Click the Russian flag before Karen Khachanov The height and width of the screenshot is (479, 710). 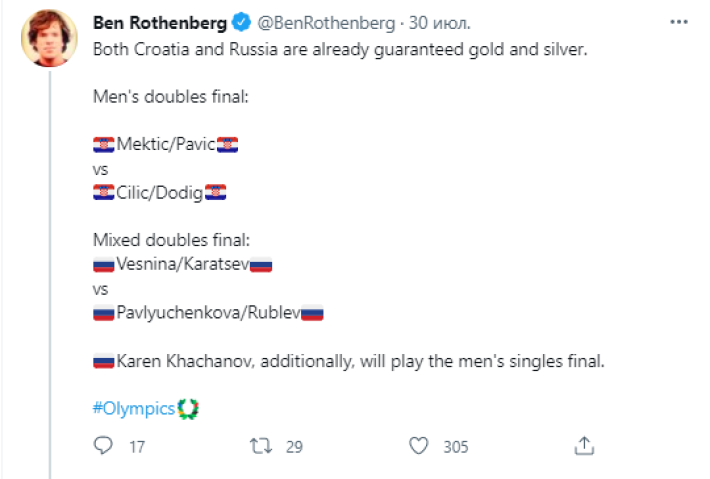point(104,361)
